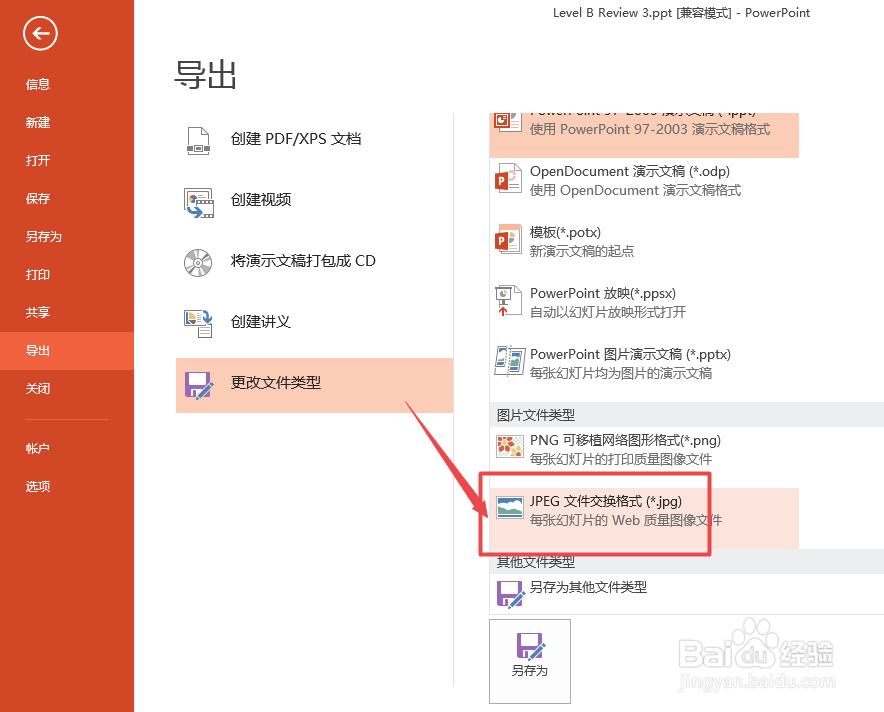Click the 更改文件类型 floppy disk icon
Image resolution: width=884 pixels, height=712 pixels.
coord(199,386)
